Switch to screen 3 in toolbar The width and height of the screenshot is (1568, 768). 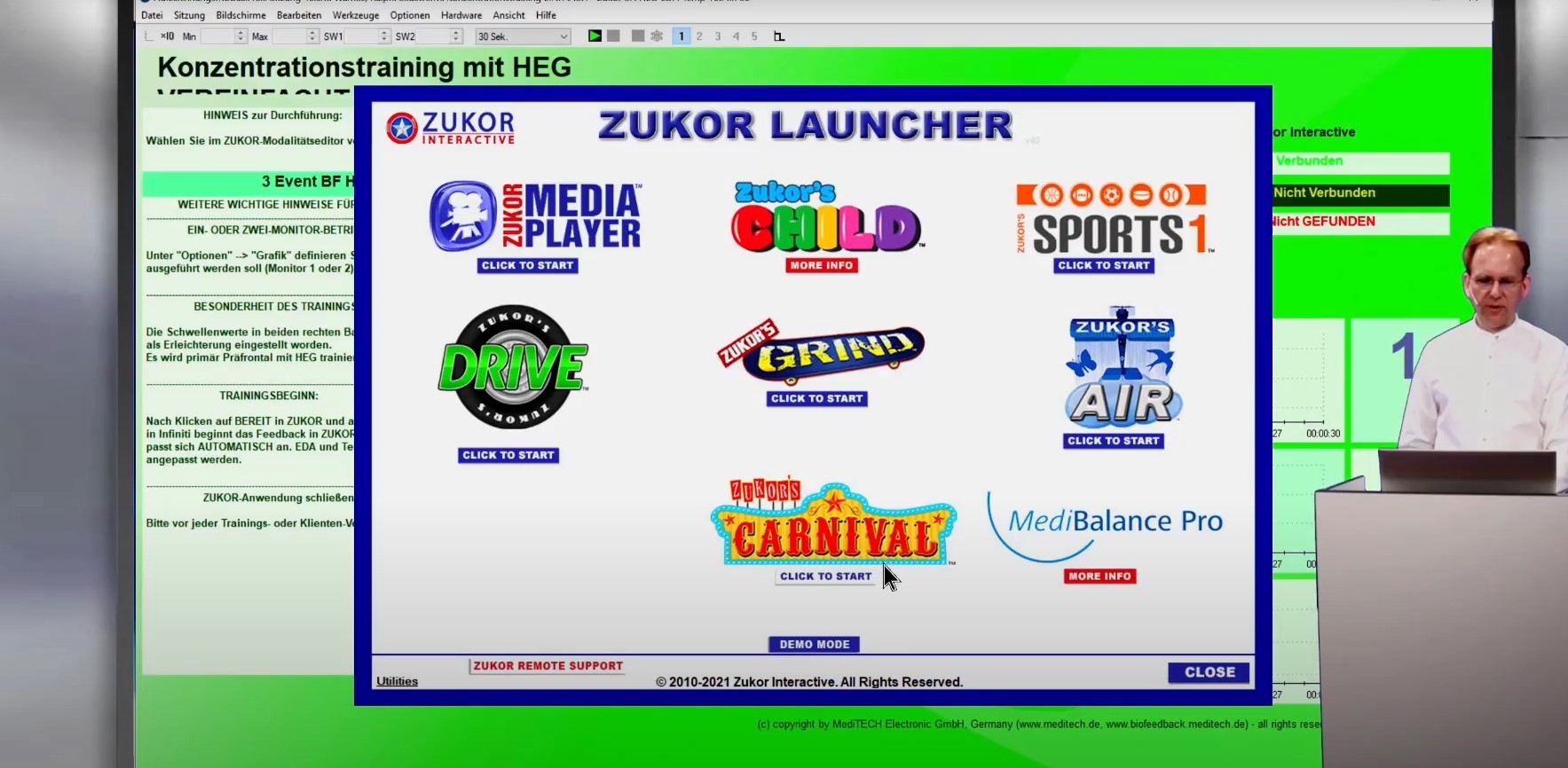pyautogui.click(x=718, y=36)
